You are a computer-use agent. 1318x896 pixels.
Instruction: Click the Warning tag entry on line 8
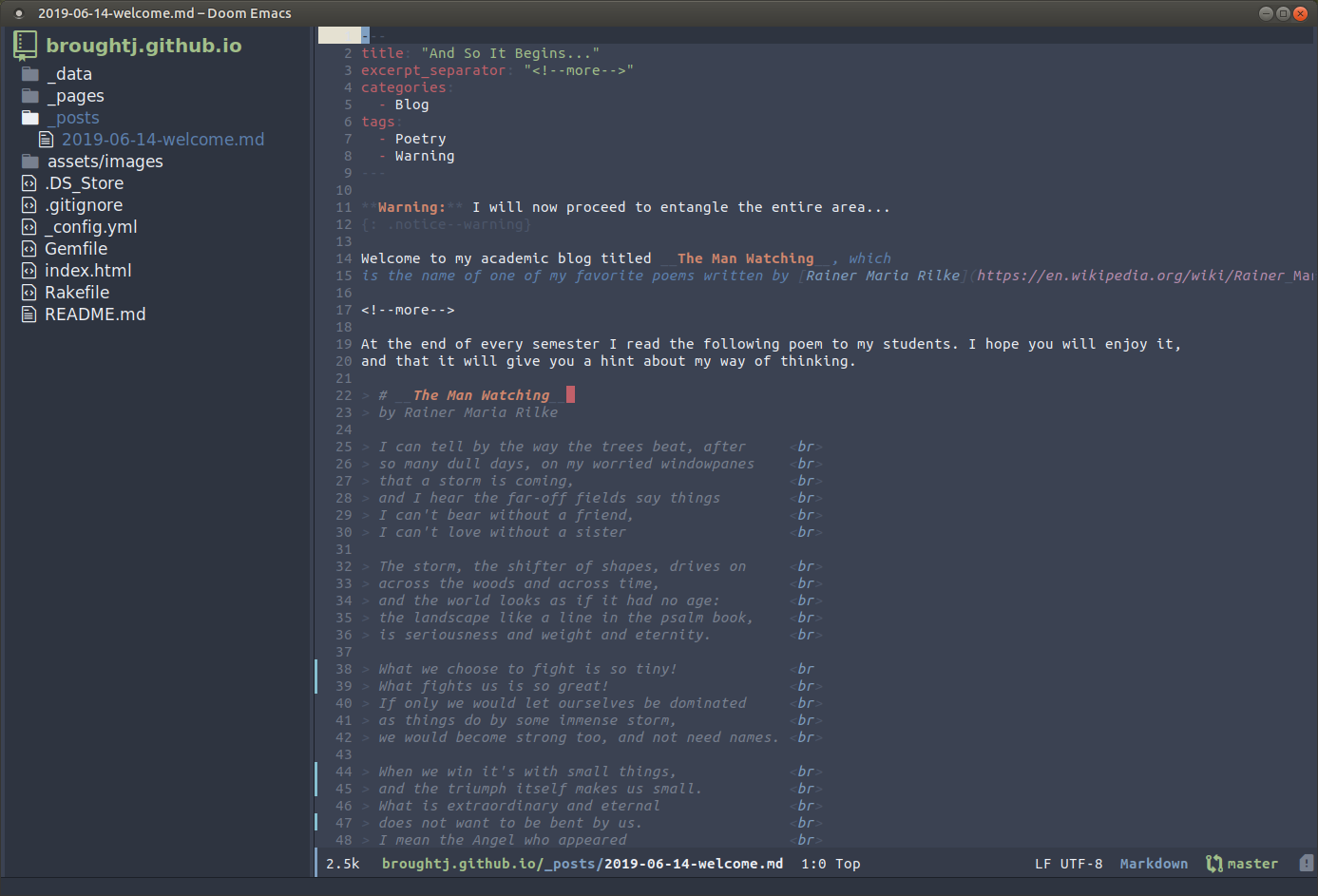pos(425,156)
